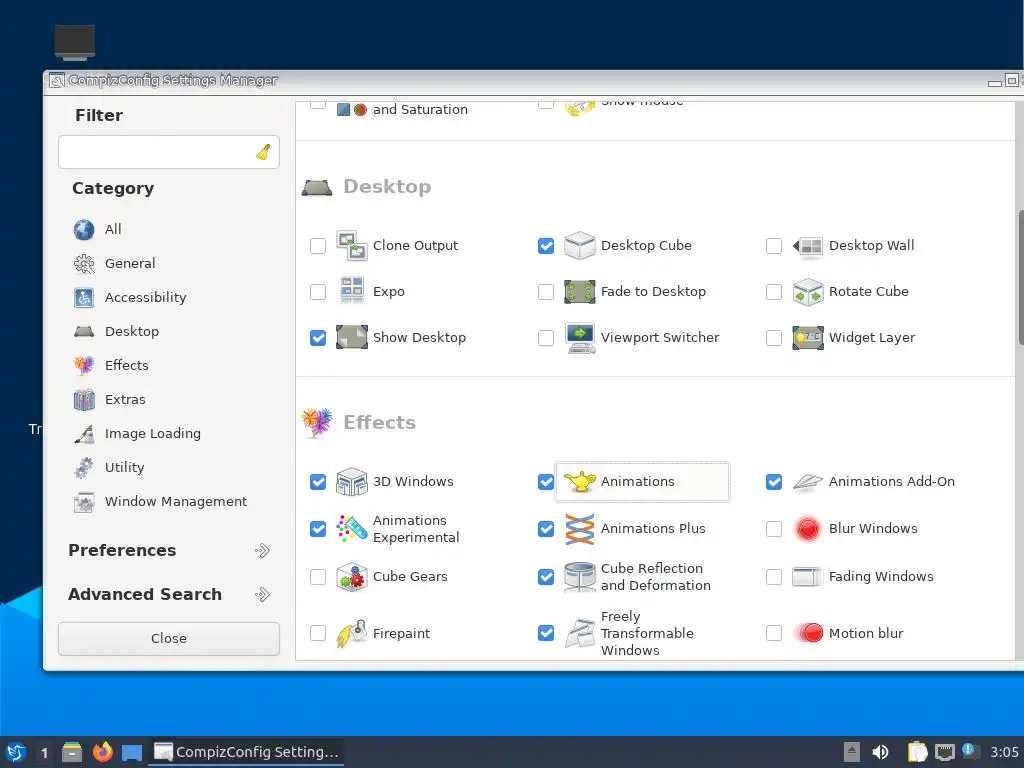Click the Firepaint plugin icon
The width and height of the screenshot is (1024, 768).
(x=351, y=633)
